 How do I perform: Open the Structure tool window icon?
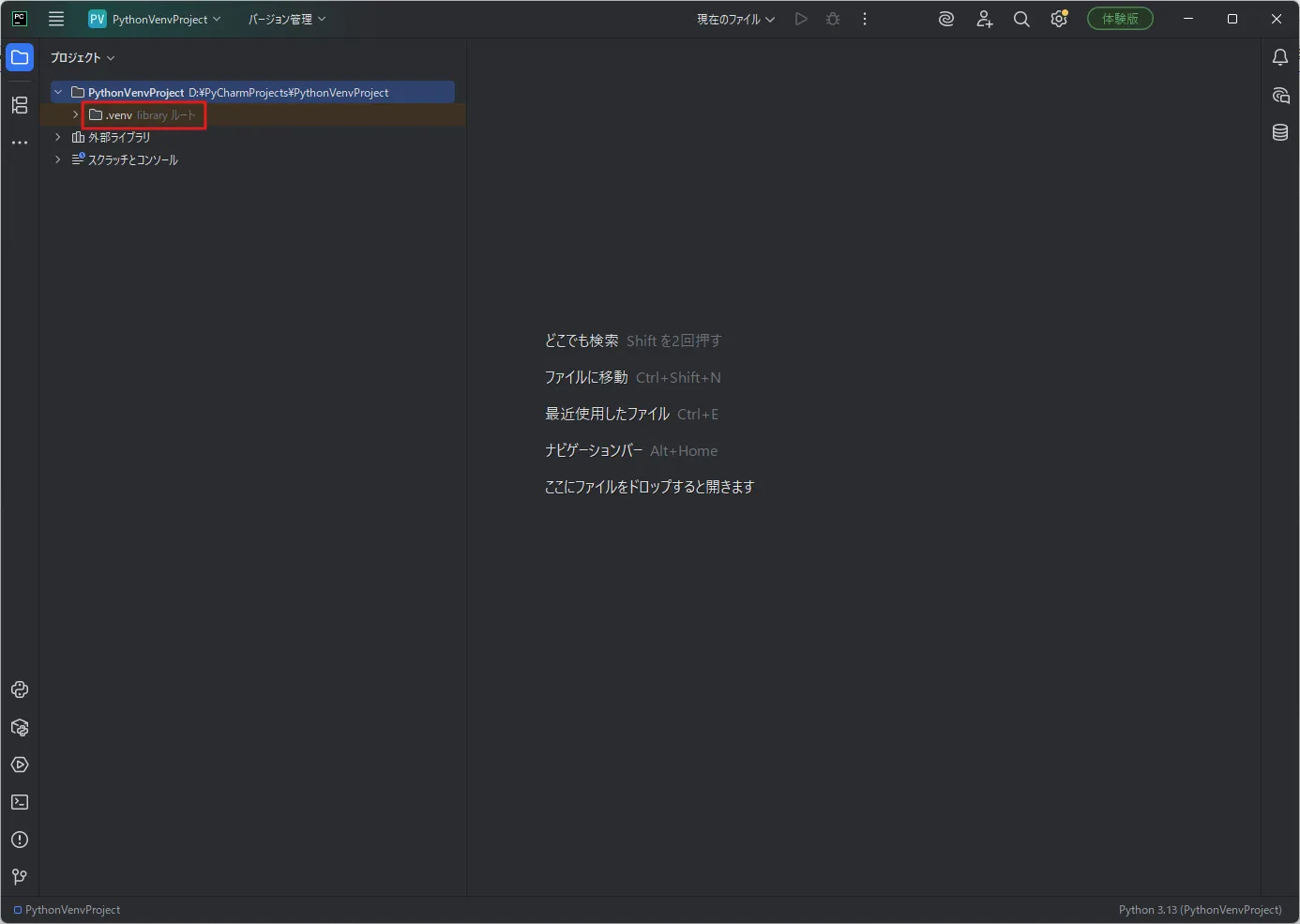coord(20,105)
